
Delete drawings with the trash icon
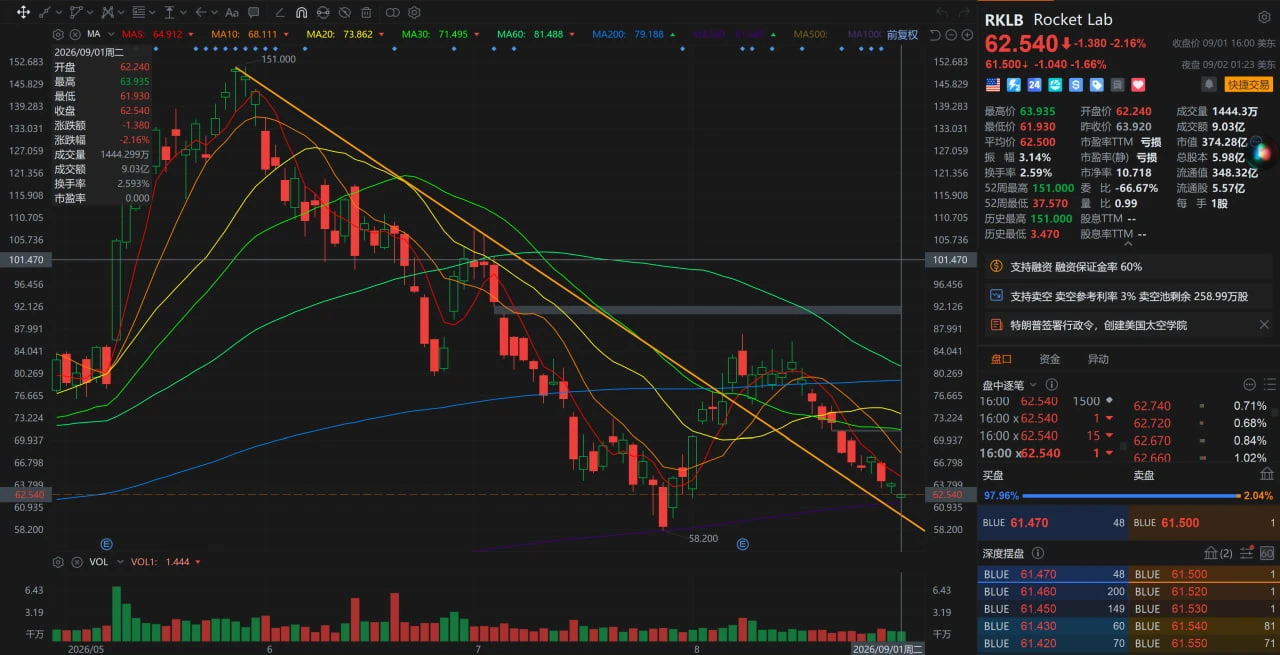[x=366, y=12]
